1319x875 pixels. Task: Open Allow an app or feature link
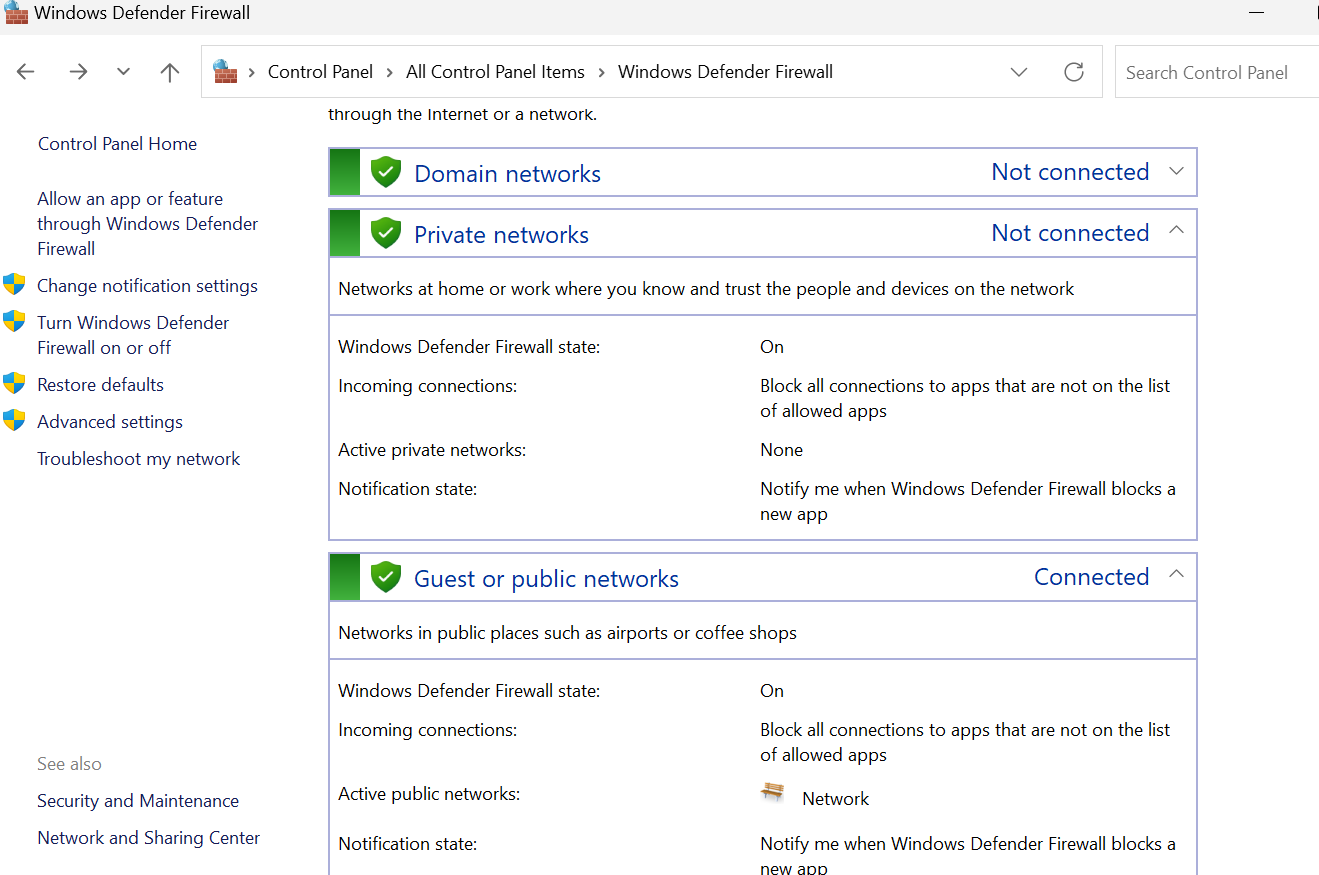point(148,224)
